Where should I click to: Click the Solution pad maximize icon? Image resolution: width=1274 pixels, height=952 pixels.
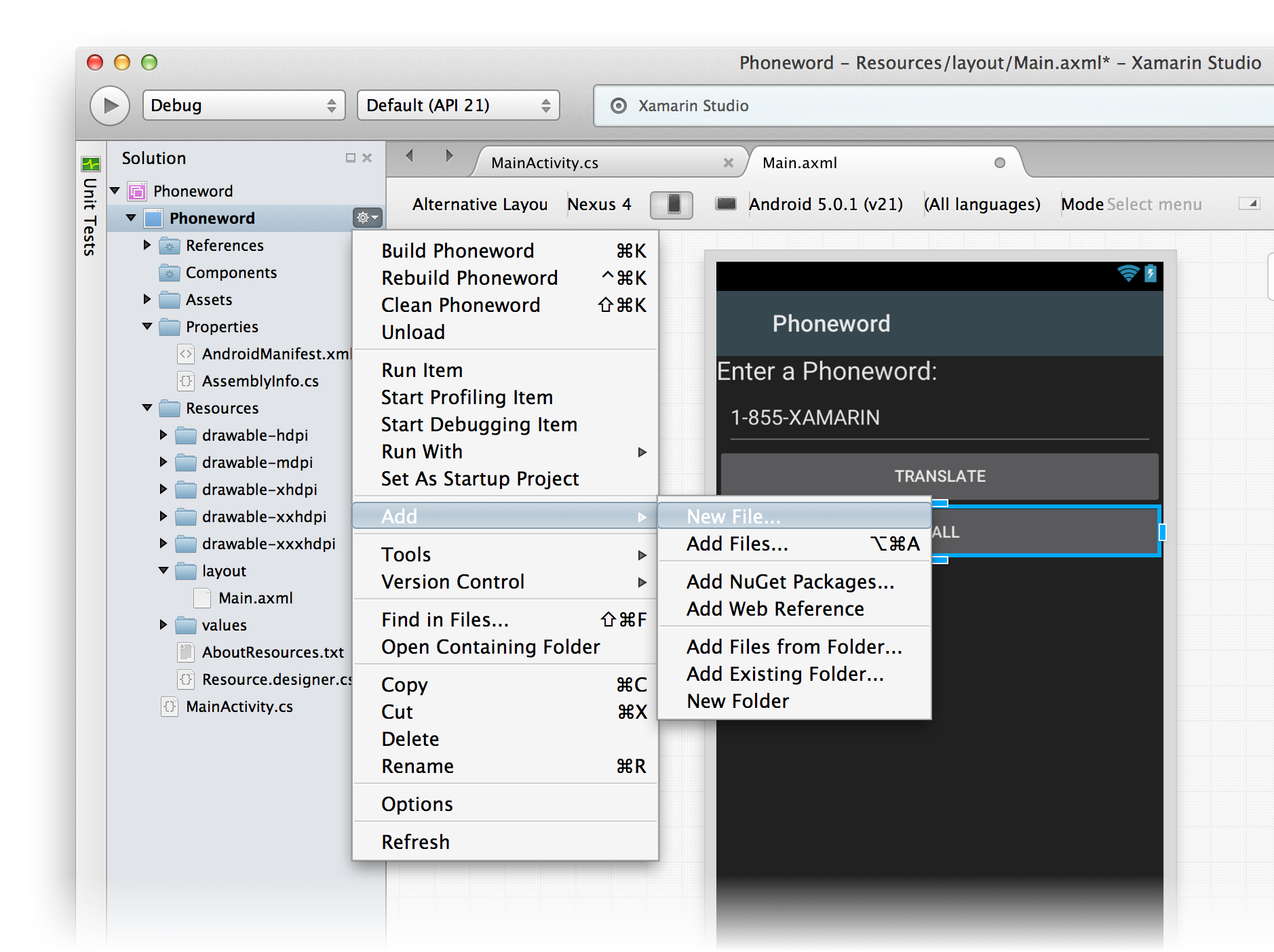[350, 158]
